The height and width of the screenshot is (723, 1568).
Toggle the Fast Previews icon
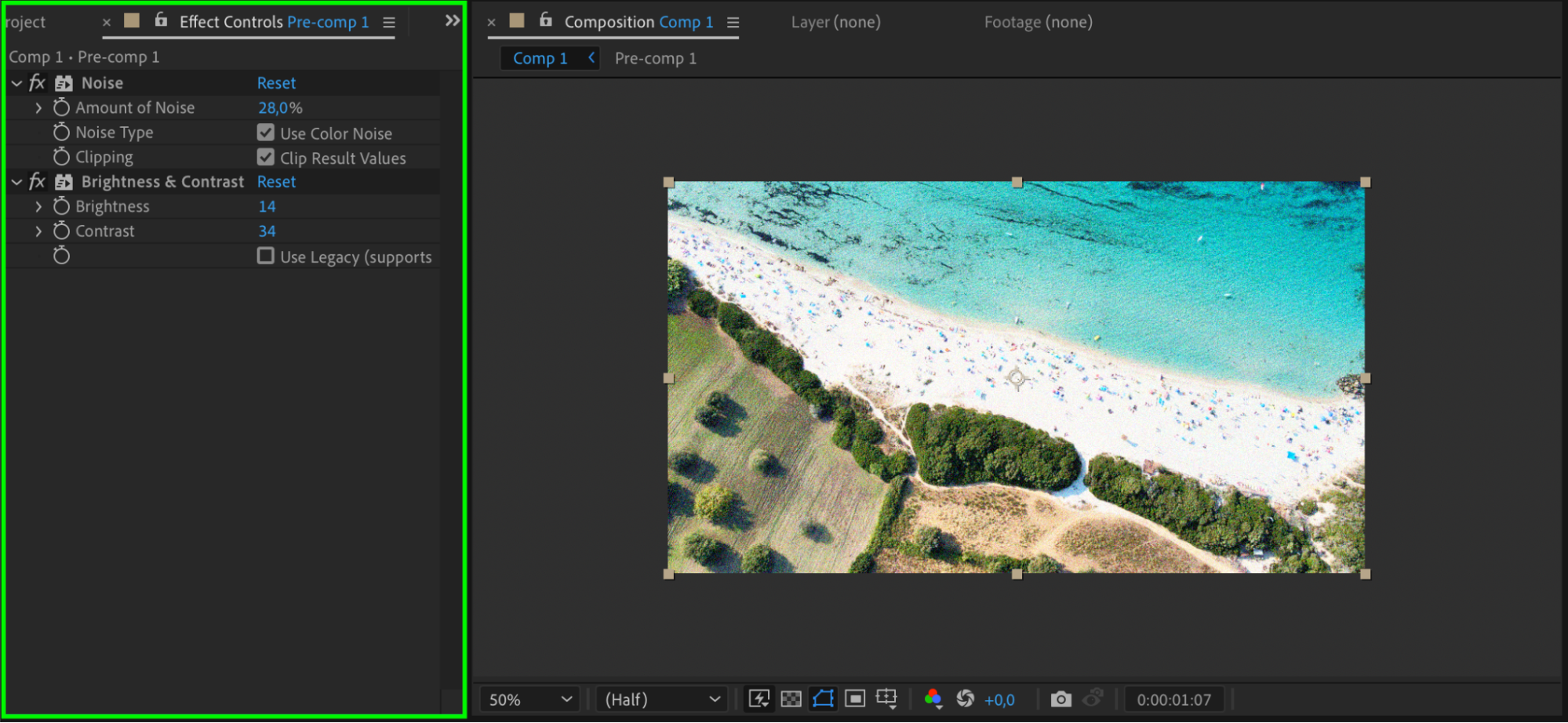pyautogui.click(x=759, y=699)
